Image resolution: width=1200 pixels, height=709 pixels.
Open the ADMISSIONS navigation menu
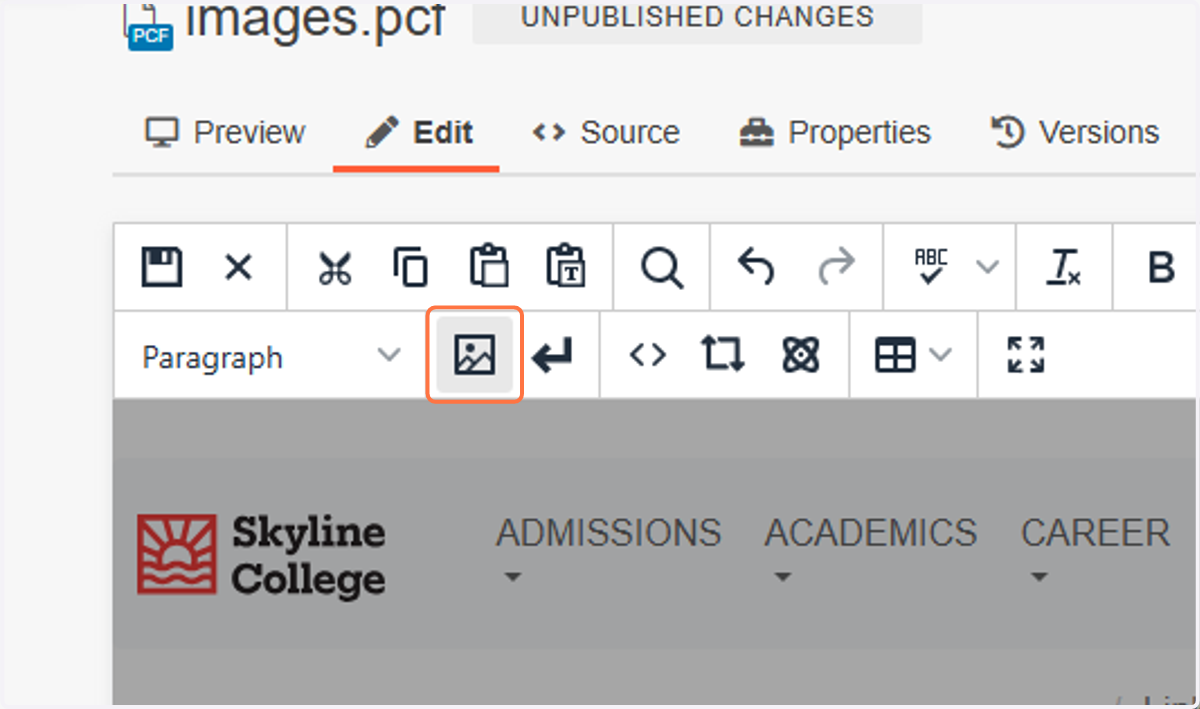pyautogui.click(x=608, y=533)
